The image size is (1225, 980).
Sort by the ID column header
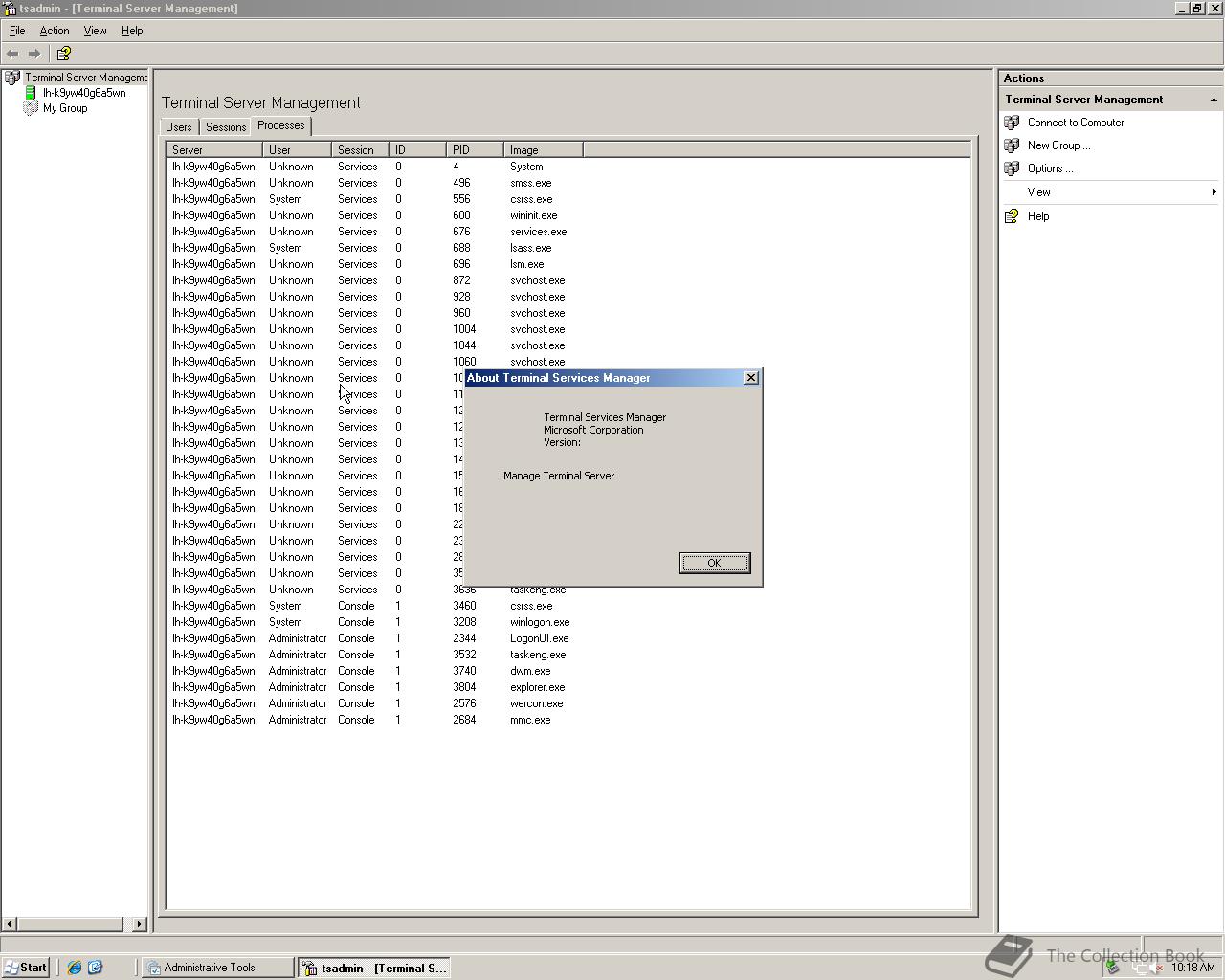(x=417, y=150)
